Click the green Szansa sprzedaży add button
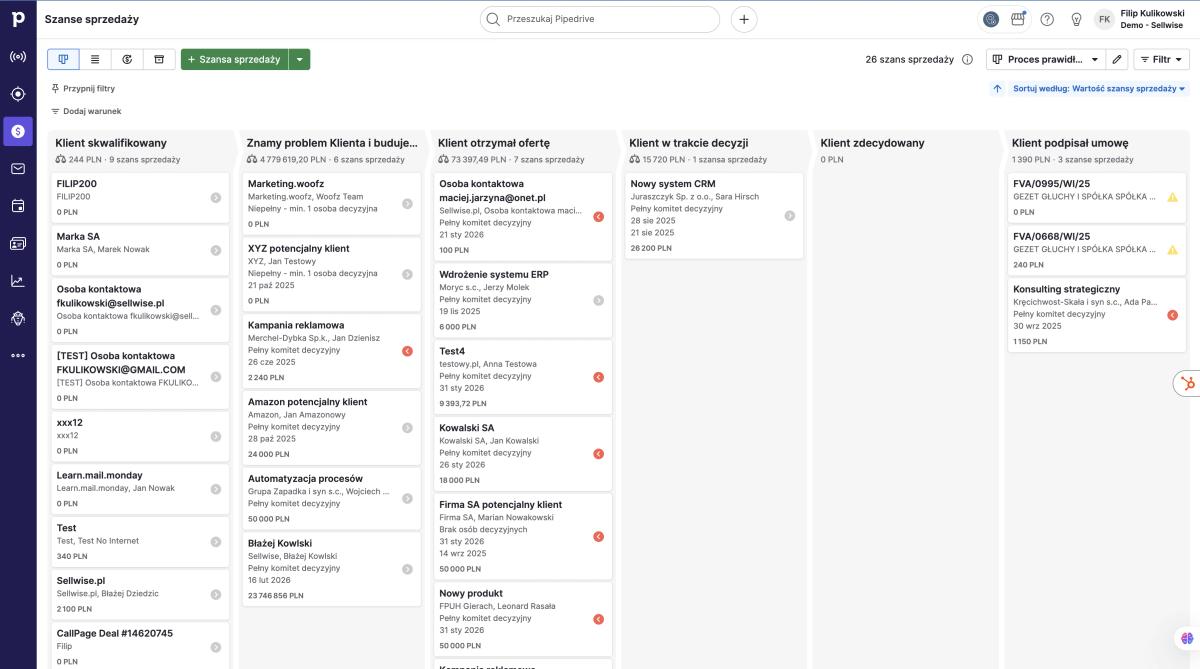This screenshot has width=1200, height=669. 235,60
